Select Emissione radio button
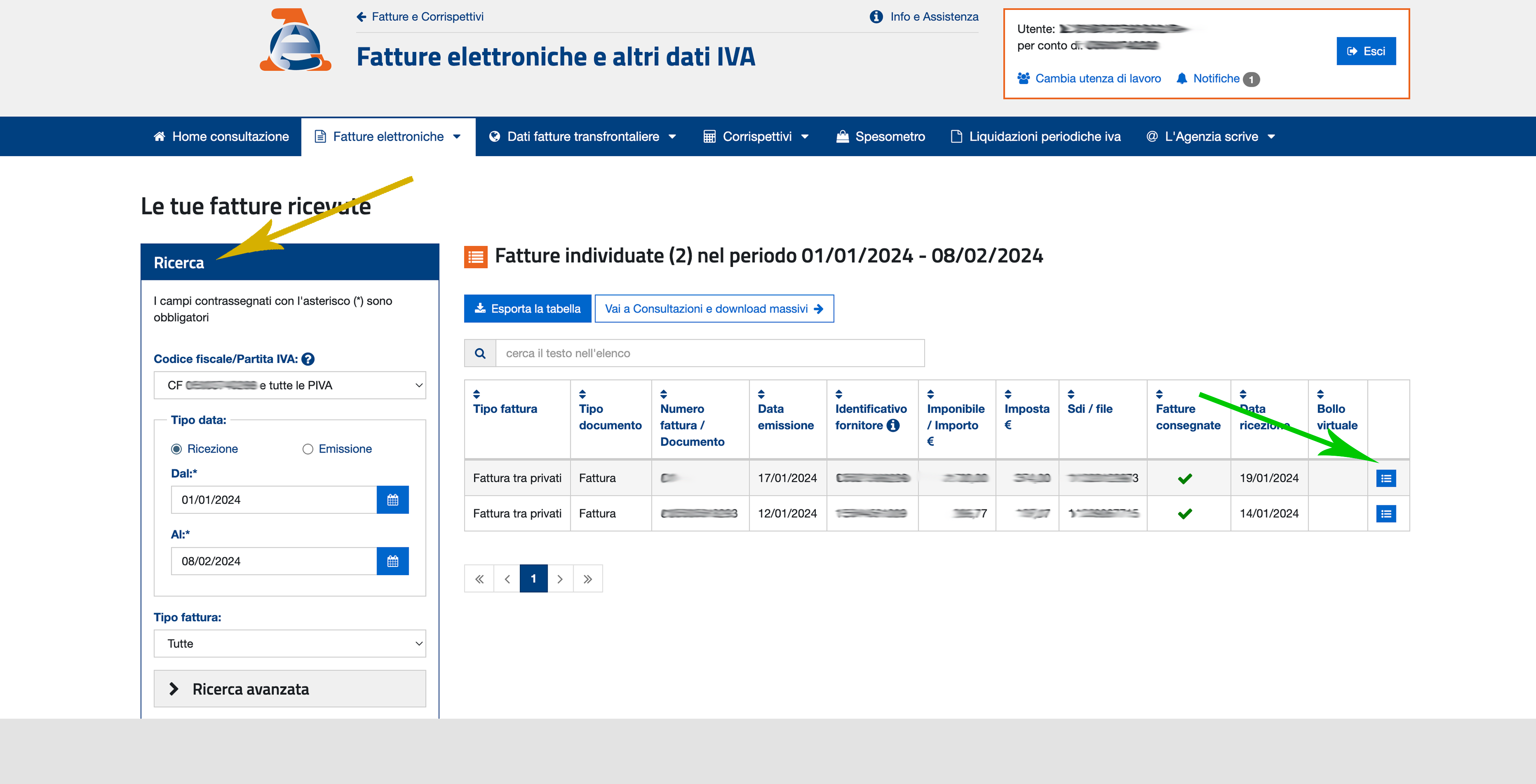Screen dimensions: 1536x784 [x=308, y=449]
